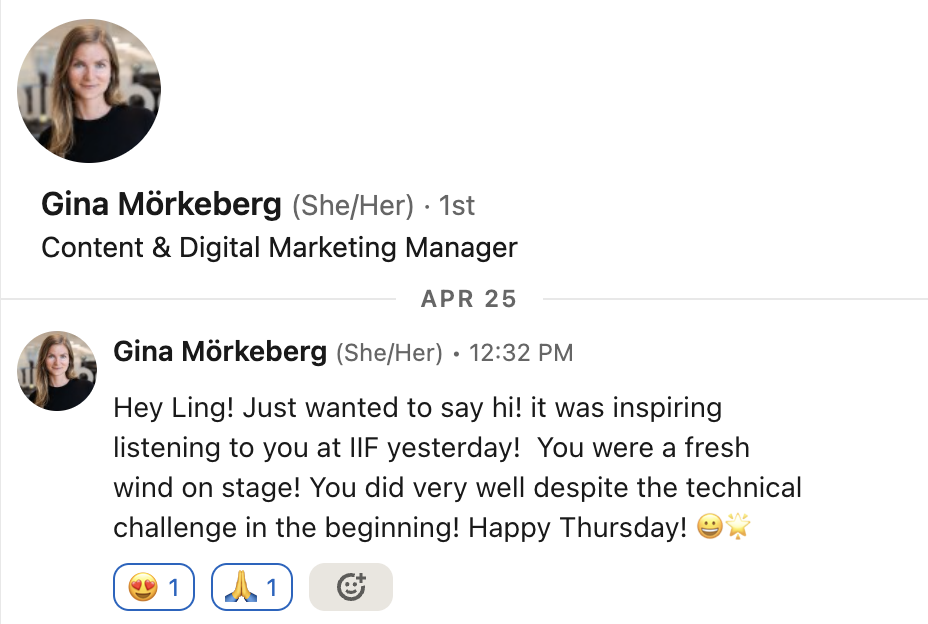Open profile via header name Gina Mörkeberg
The image size is (928, 624).
pyautogui.click(x=161, y=205)
